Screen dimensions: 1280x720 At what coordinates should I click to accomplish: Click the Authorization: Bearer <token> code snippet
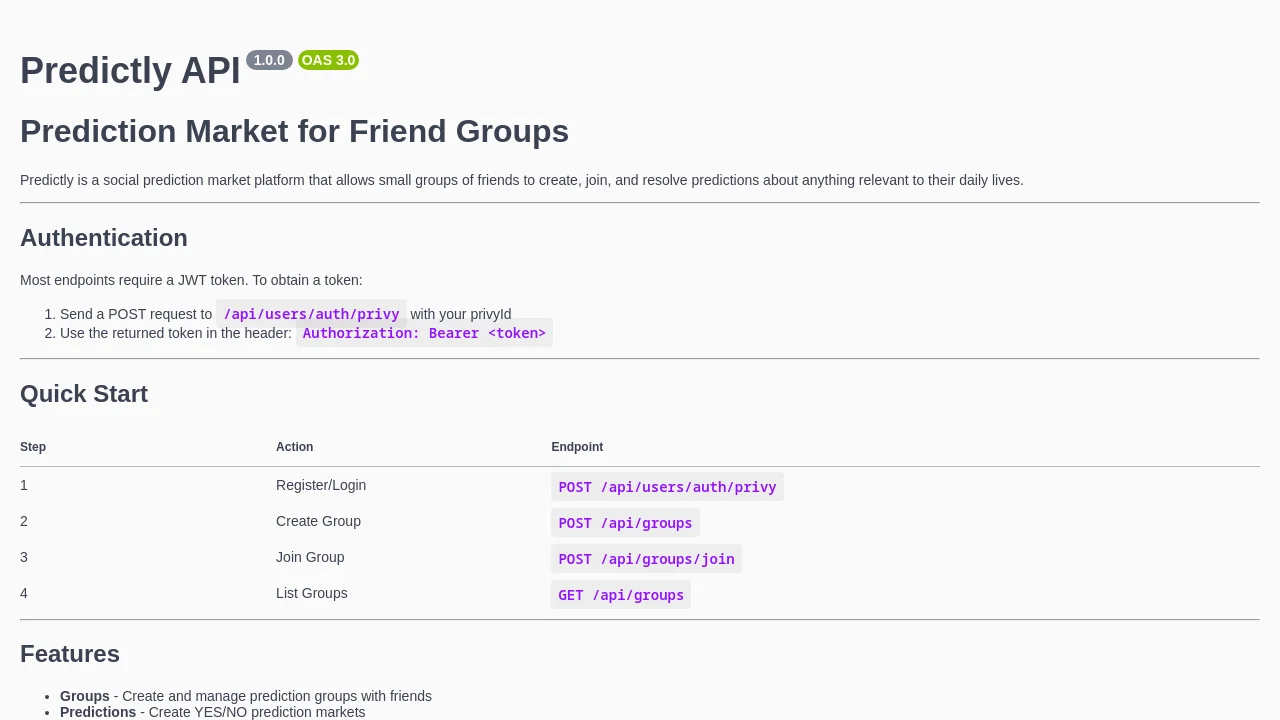click(x=424, y=333)
